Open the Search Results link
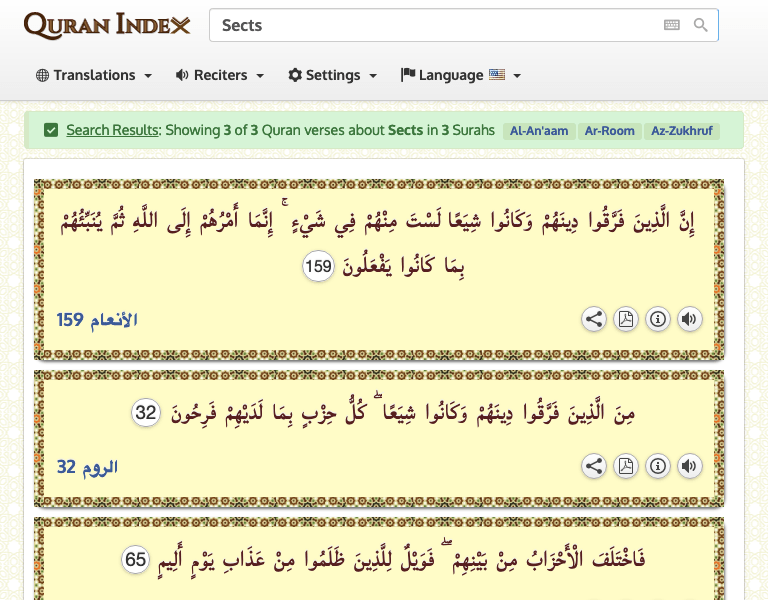The width and height of the screenshot is (768, 600). (x=112, y=130)
